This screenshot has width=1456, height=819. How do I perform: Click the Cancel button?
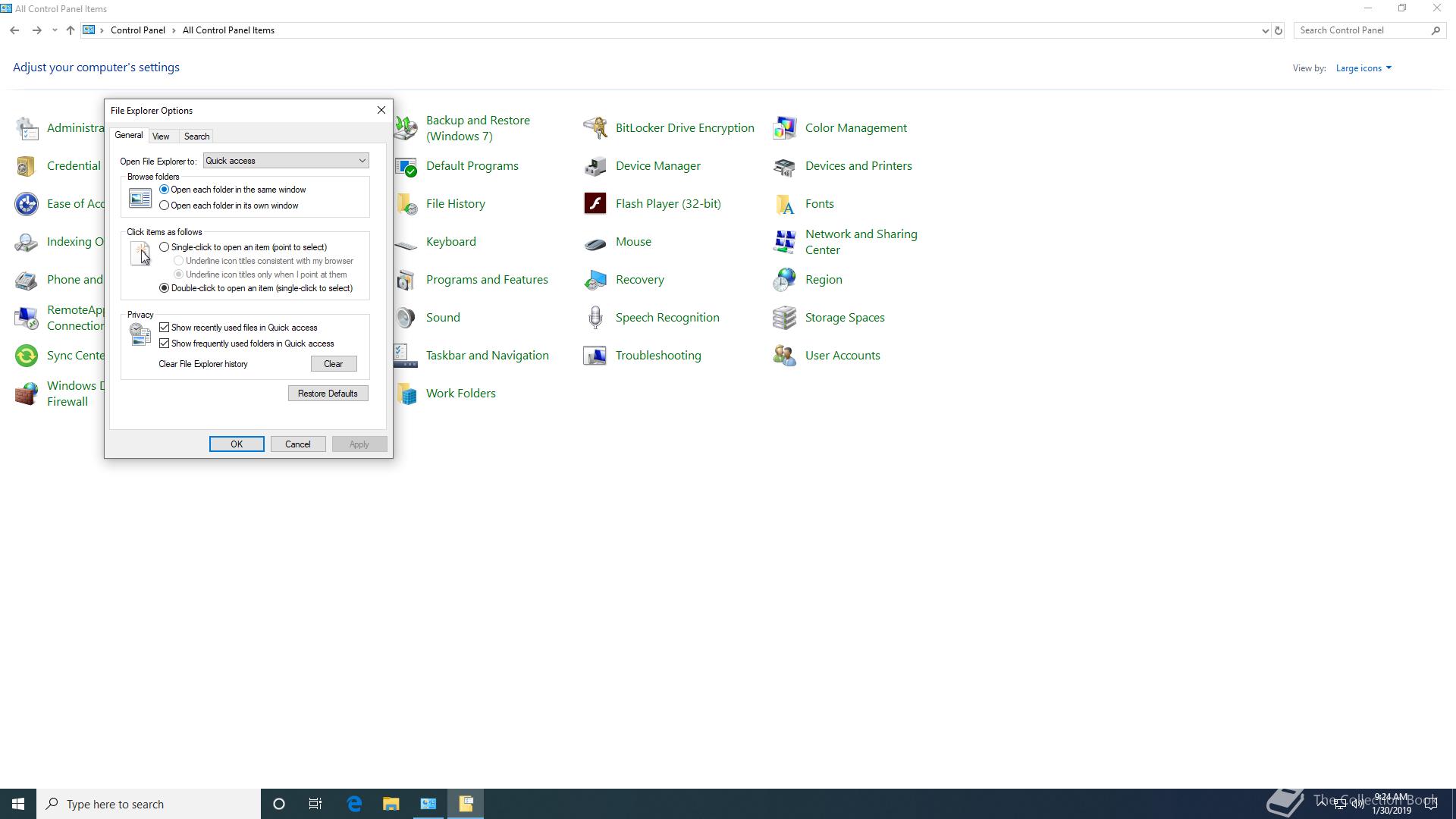point(298,444)
